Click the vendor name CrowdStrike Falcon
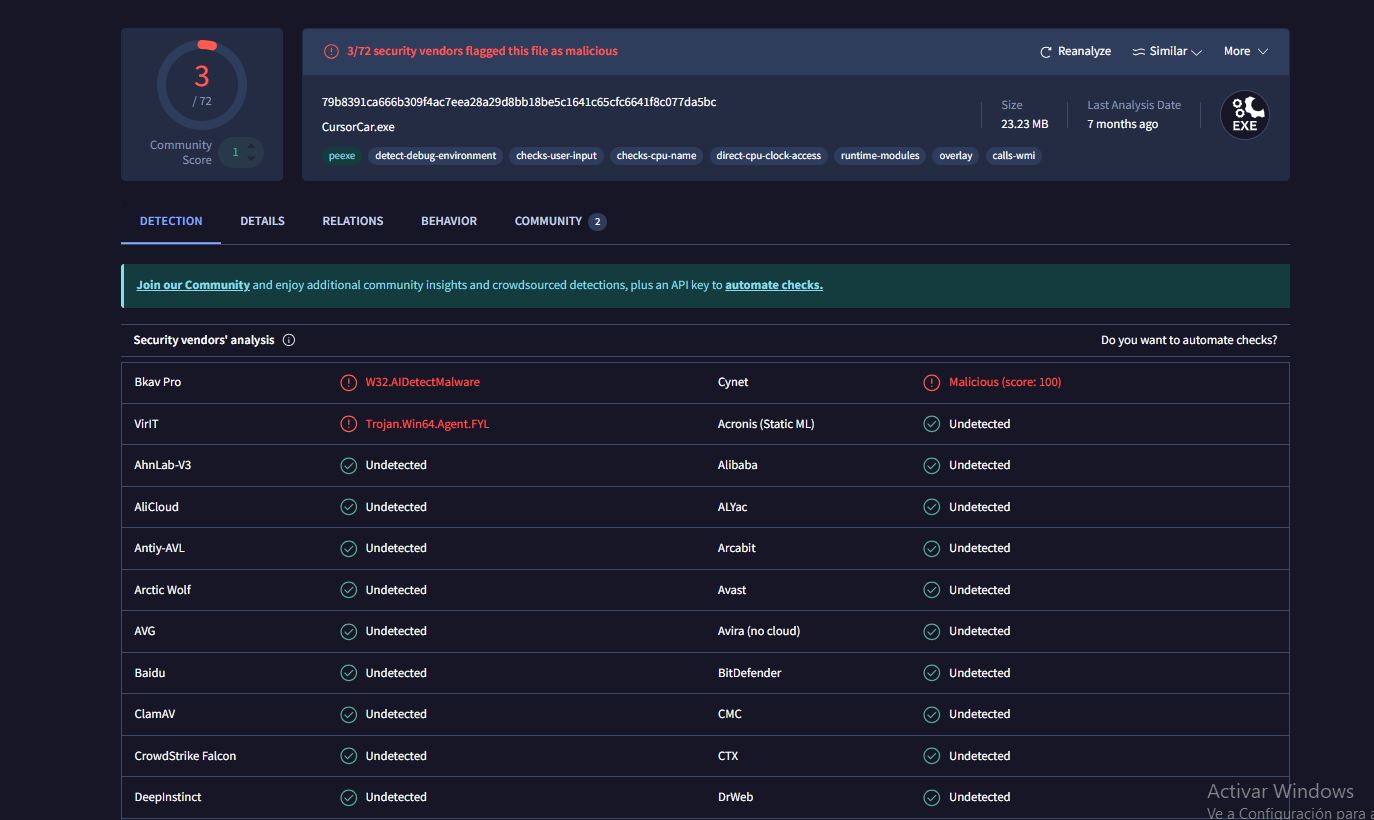 coord(185,756)
